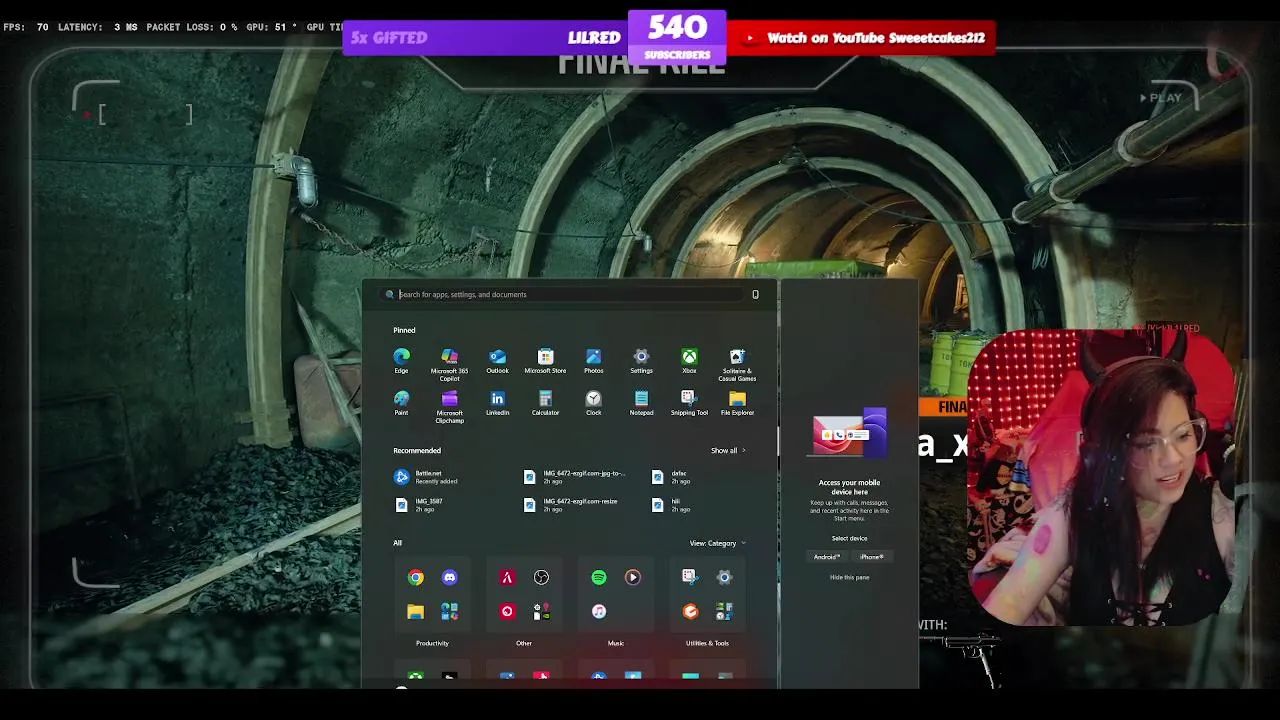Open folder icon in Productivity group
The width and height of the screenshot is (1280, 720).
pyautogui.click(x=415, y=611)
